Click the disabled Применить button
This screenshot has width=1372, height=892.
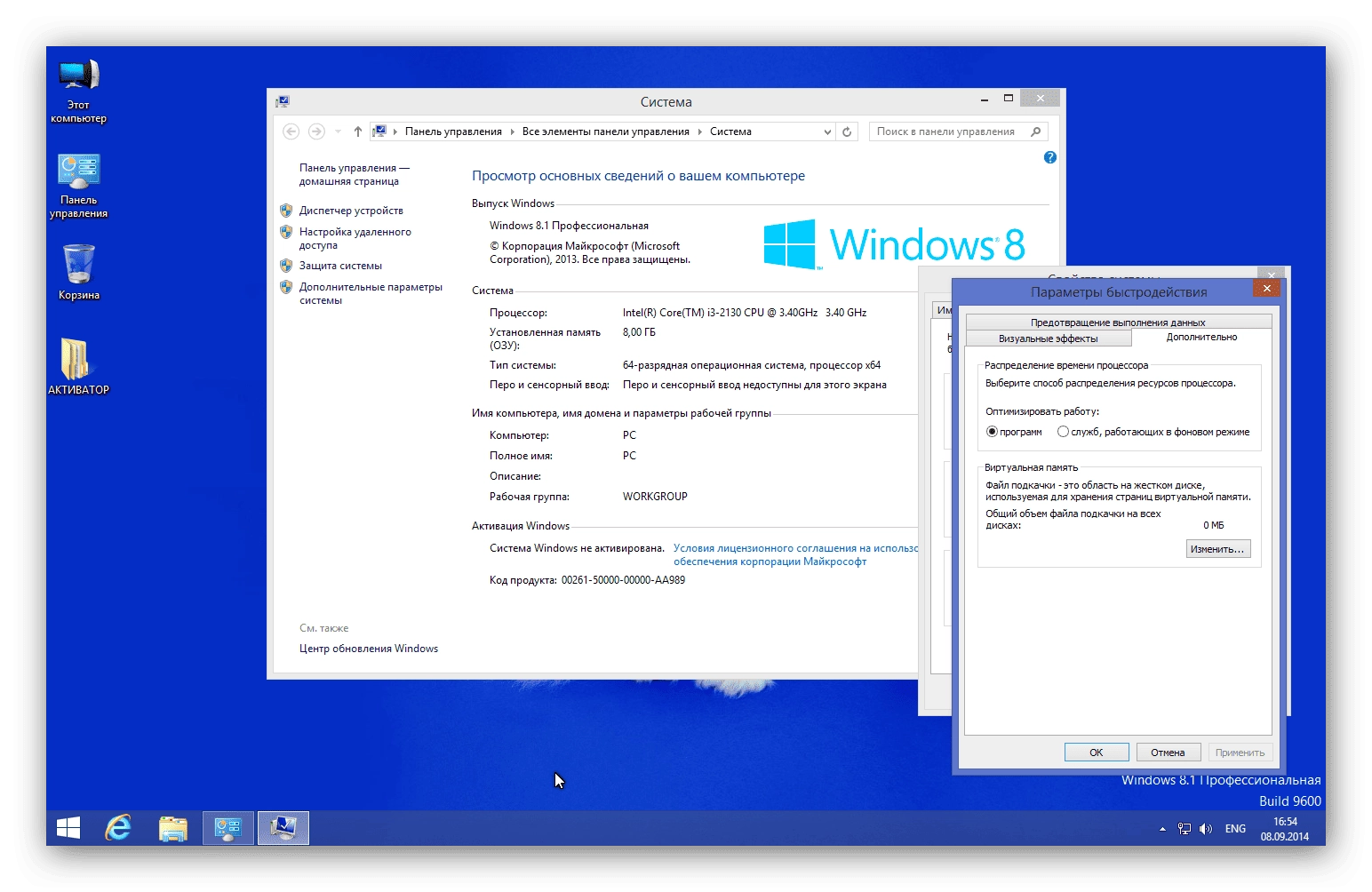click(1240, 753)
